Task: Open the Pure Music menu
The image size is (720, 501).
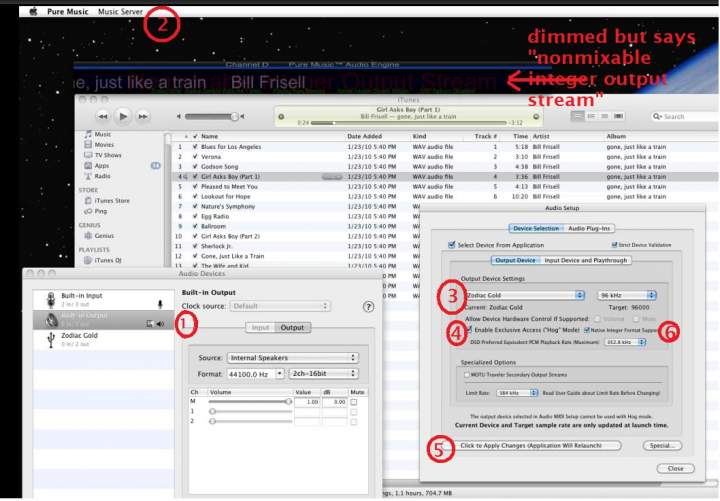Action: coord(68,11)
